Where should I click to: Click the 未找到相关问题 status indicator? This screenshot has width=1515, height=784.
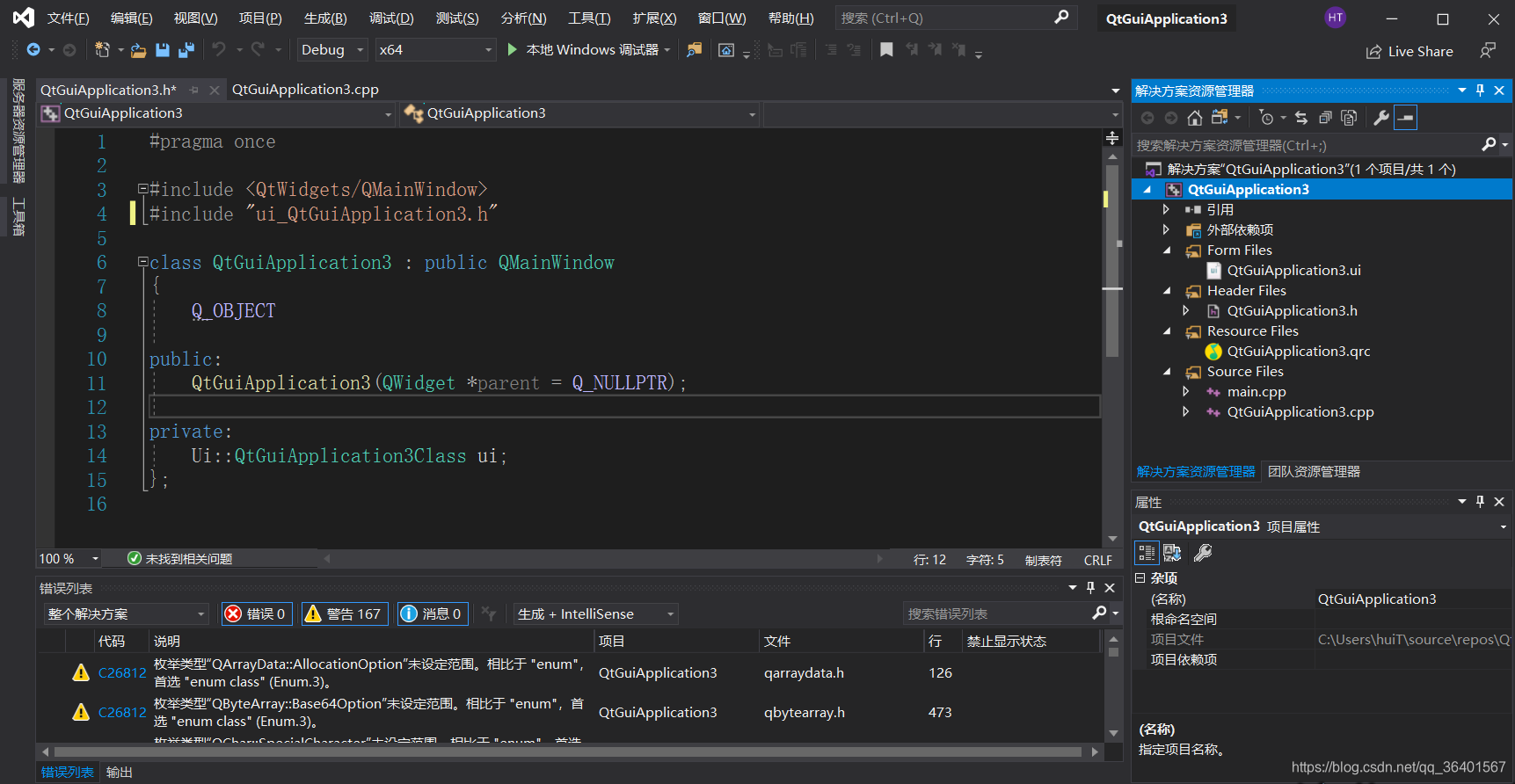180,559
